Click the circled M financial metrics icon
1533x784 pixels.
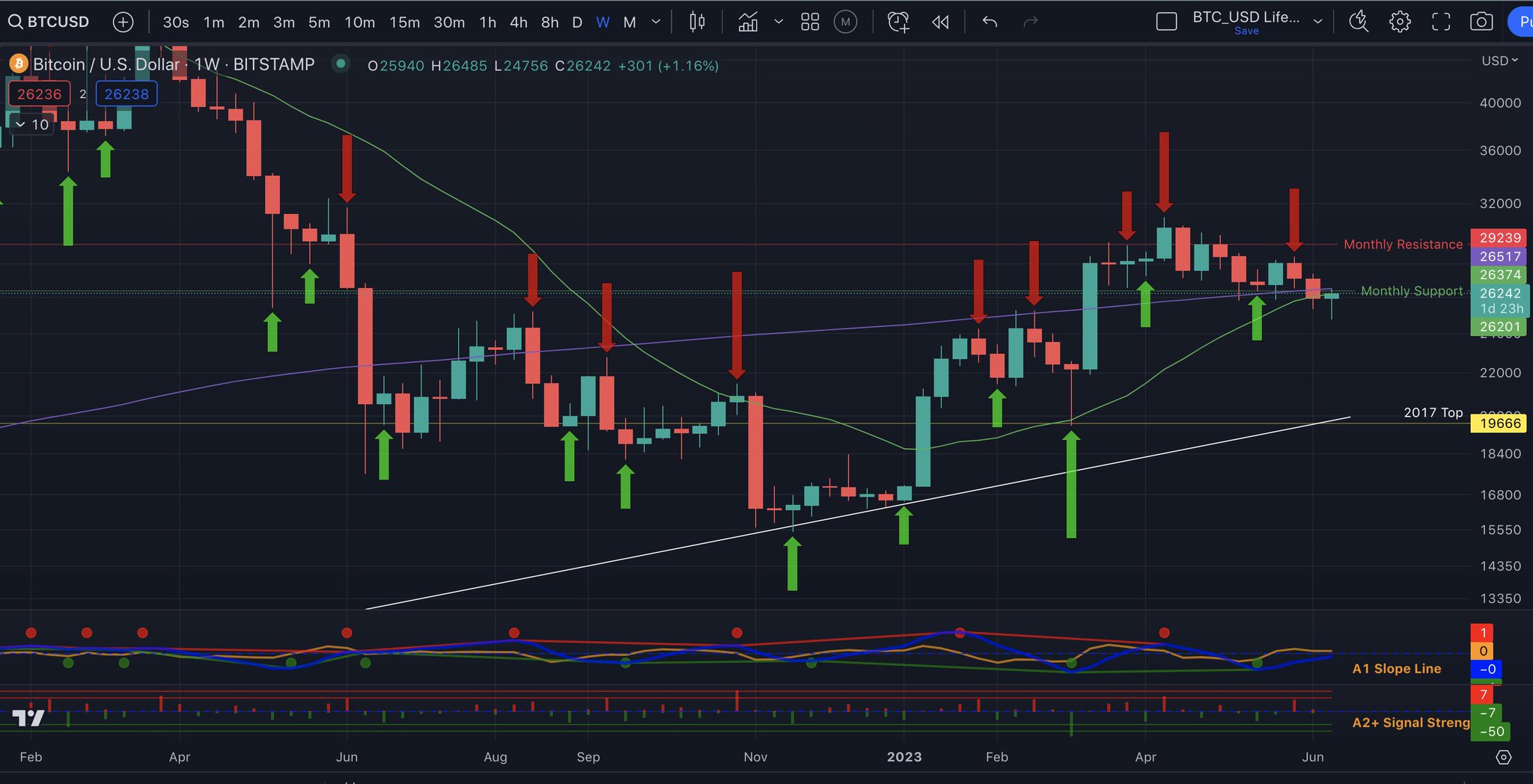[845, 22]
